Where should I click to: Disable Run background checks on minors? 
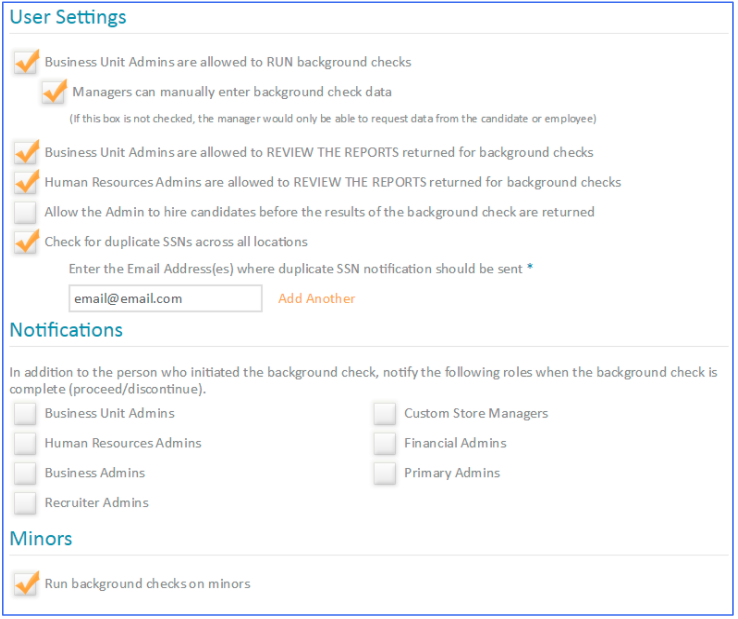(25, 584)
